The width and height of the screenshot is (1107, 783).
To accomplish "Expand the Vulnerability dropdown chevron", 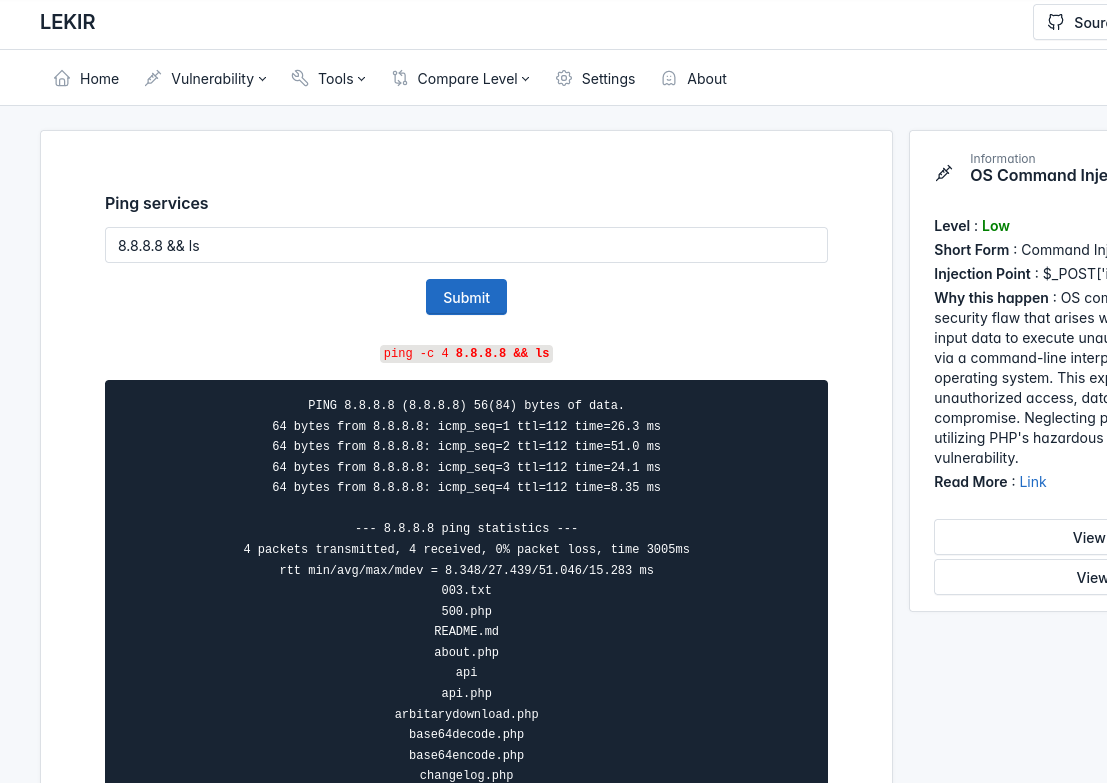I will click(262, 79).
